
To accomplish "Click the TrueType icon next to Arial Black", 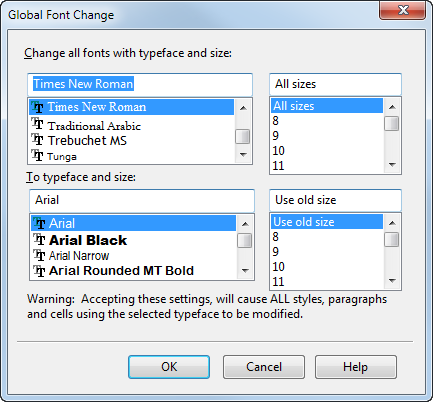I will (39, 239).
